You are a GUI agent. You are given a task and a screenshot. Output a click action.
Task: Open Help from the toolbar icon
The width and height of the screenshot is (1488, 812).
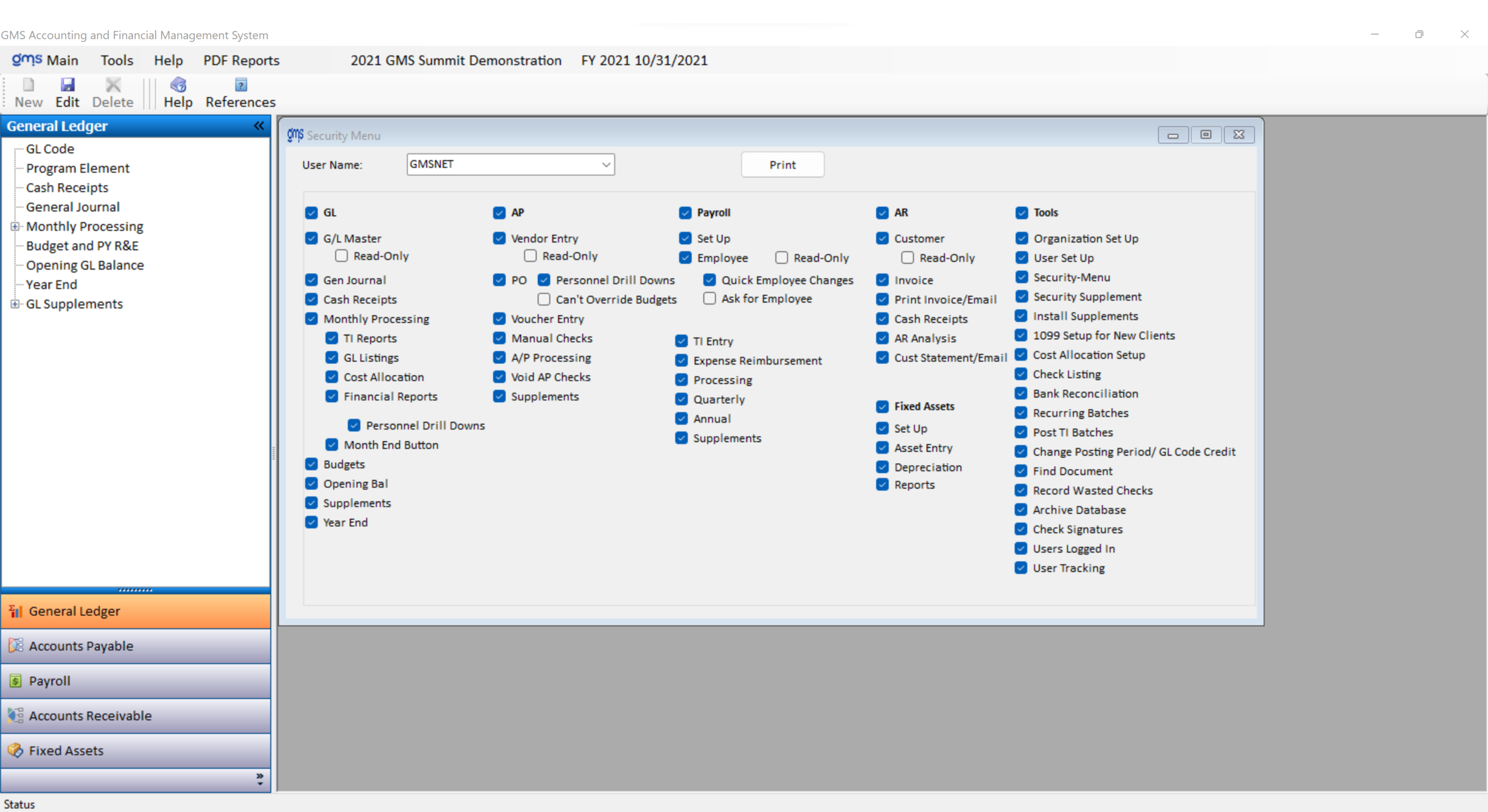pos(178,85)
